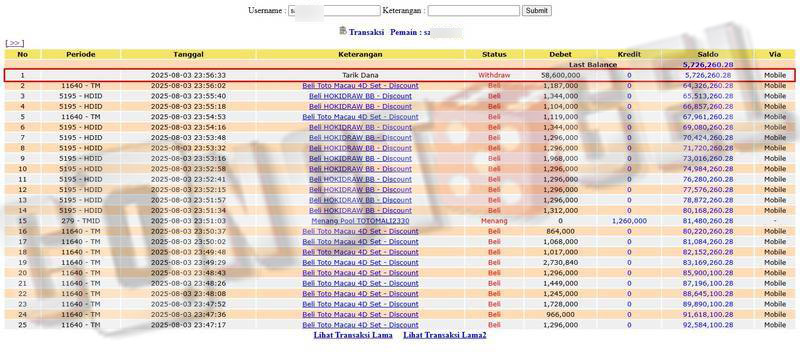800x360 pixels.
Task: Open Beli Toto Macau 4D Set link in row 18
Action: [x=360, y=252]
